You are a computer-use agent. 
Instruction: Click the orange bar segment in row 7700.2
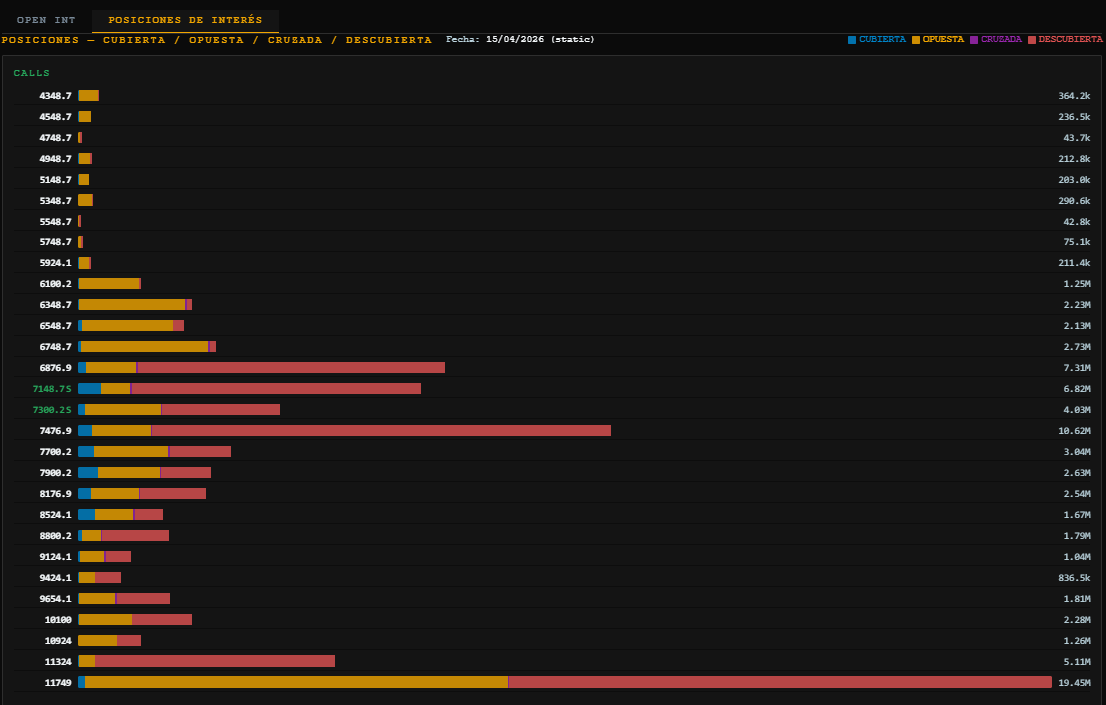click(x=131, y=452)
